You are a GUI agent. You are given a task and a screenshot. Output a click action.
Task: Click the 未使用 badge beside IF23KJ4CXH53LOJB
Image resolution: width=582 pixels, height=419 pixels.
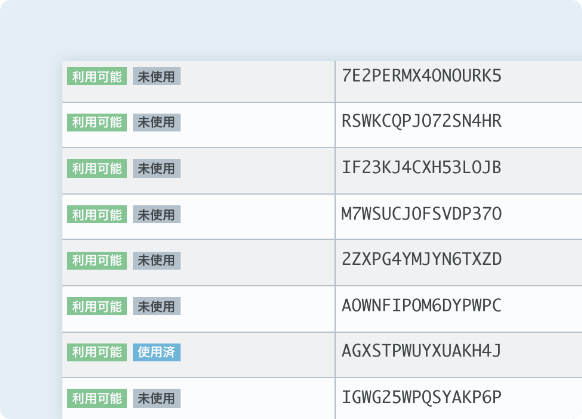tap(157, 168)
